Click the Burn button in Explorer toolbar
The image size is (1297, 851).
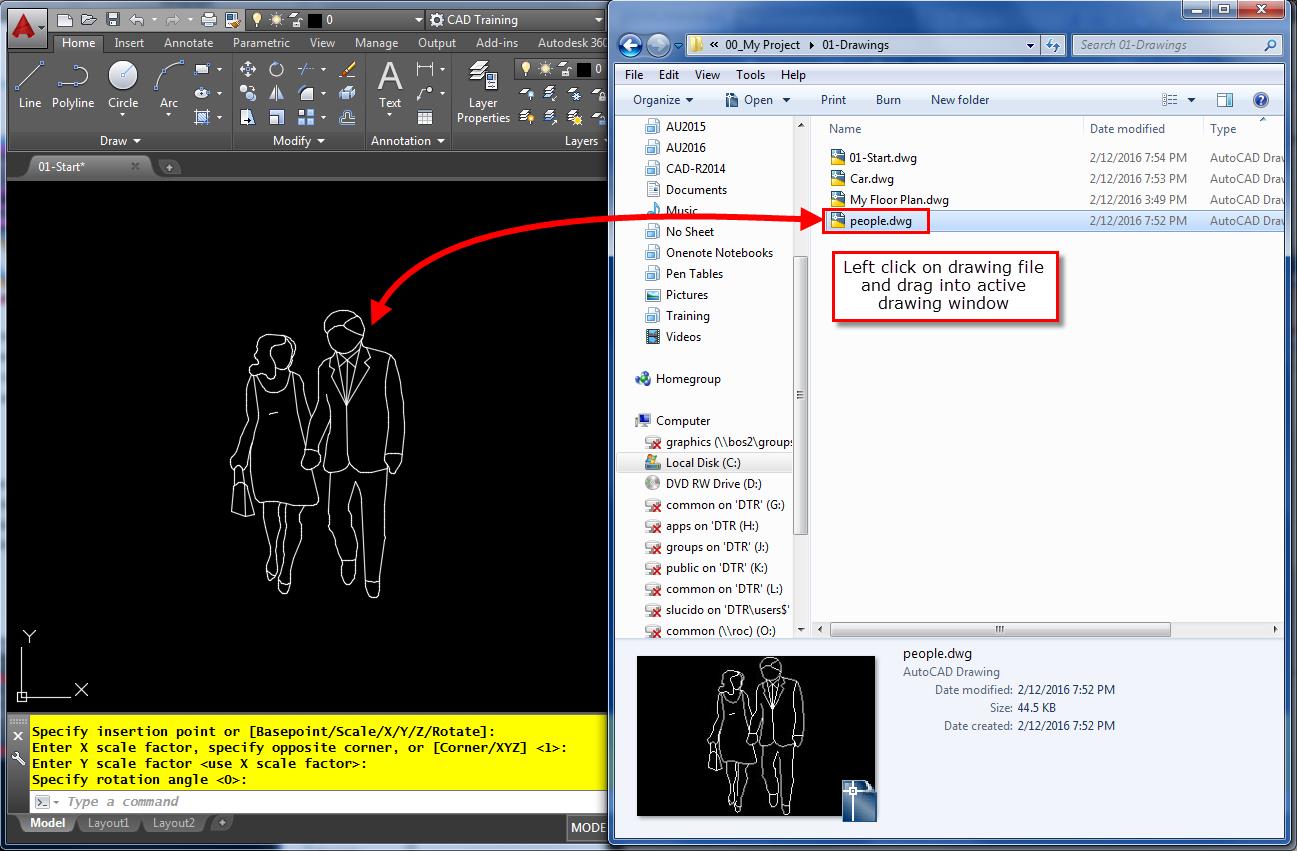(888, 100)
